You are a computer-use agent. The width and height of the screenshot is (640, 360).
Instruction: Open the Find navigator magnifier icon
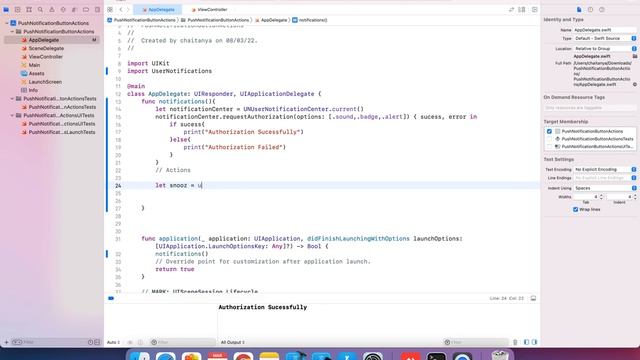(40, 9)
